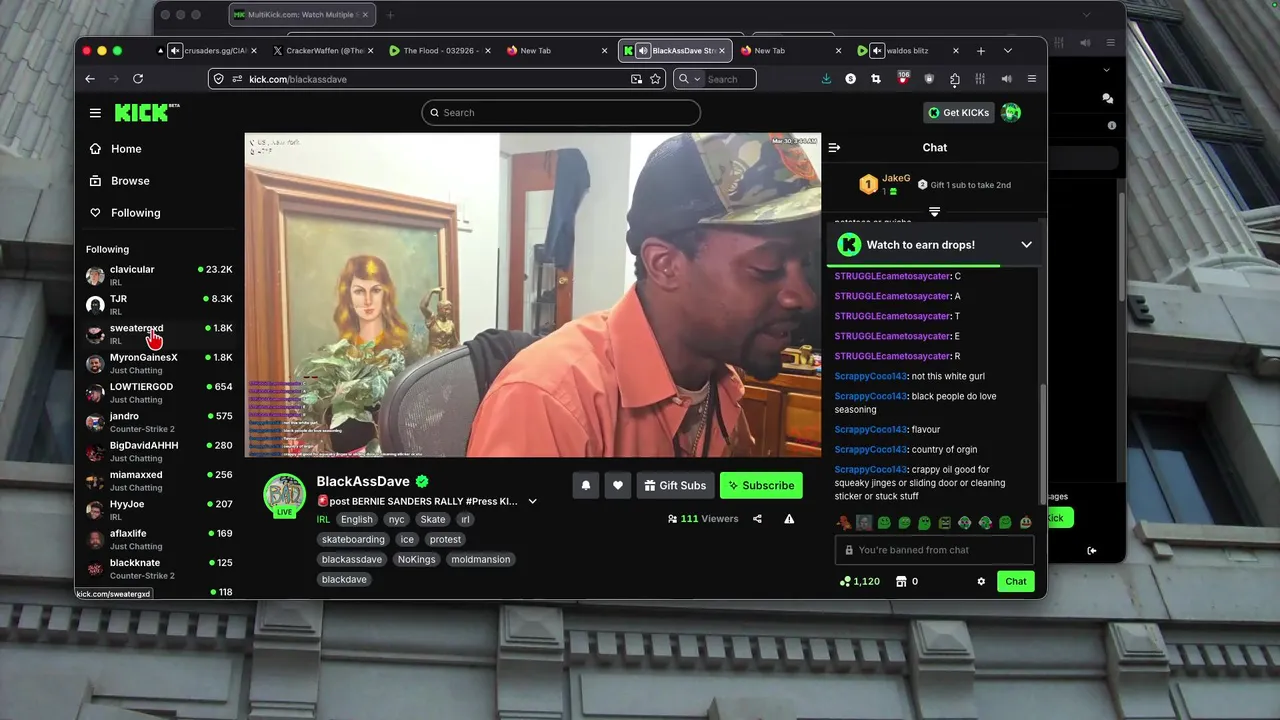Click the banned chat input box
The width and height of the screenshot is (1280, 720).
[x=934, y=550]
